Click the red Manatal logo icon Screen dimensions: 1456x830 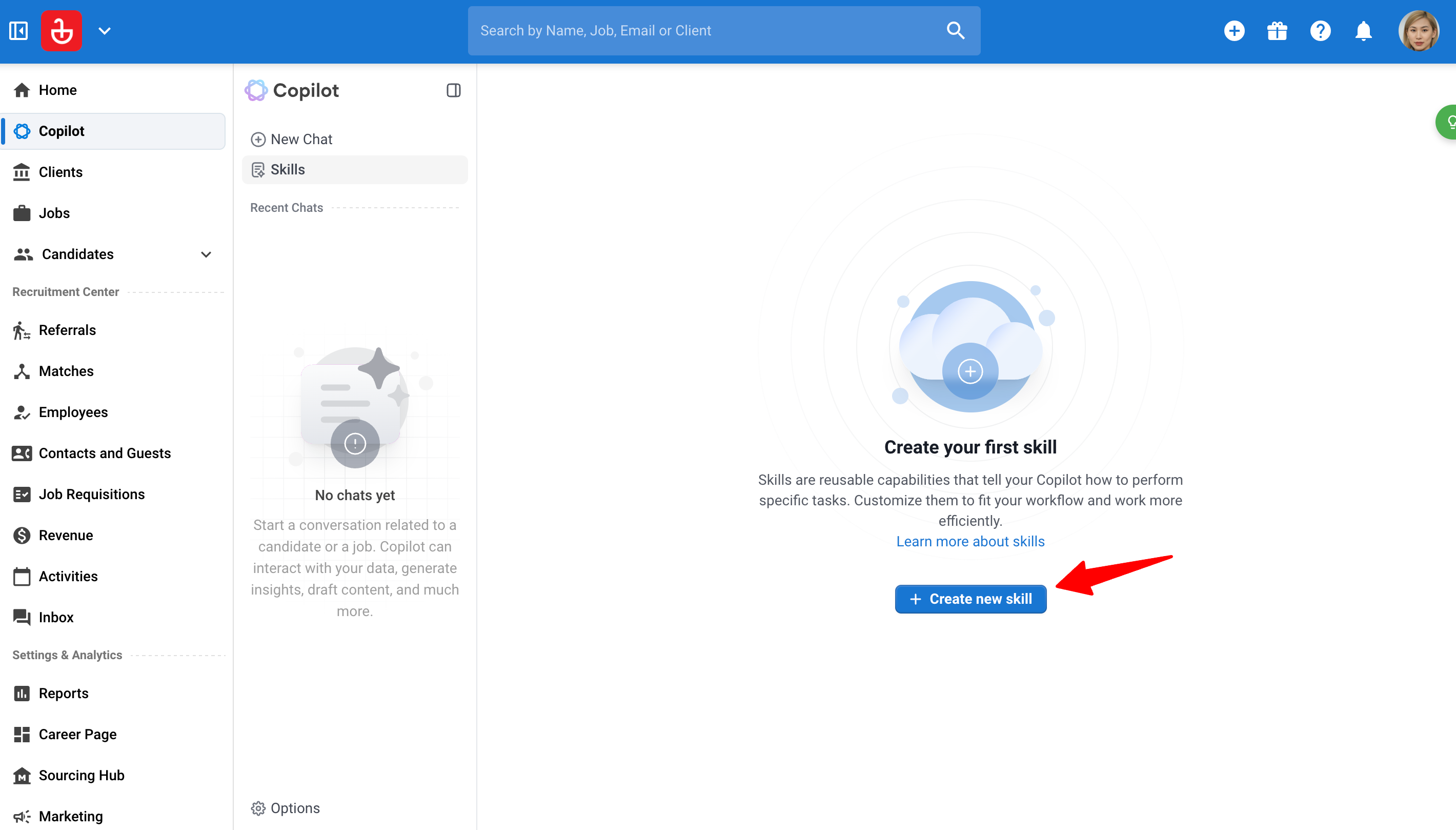62,31
